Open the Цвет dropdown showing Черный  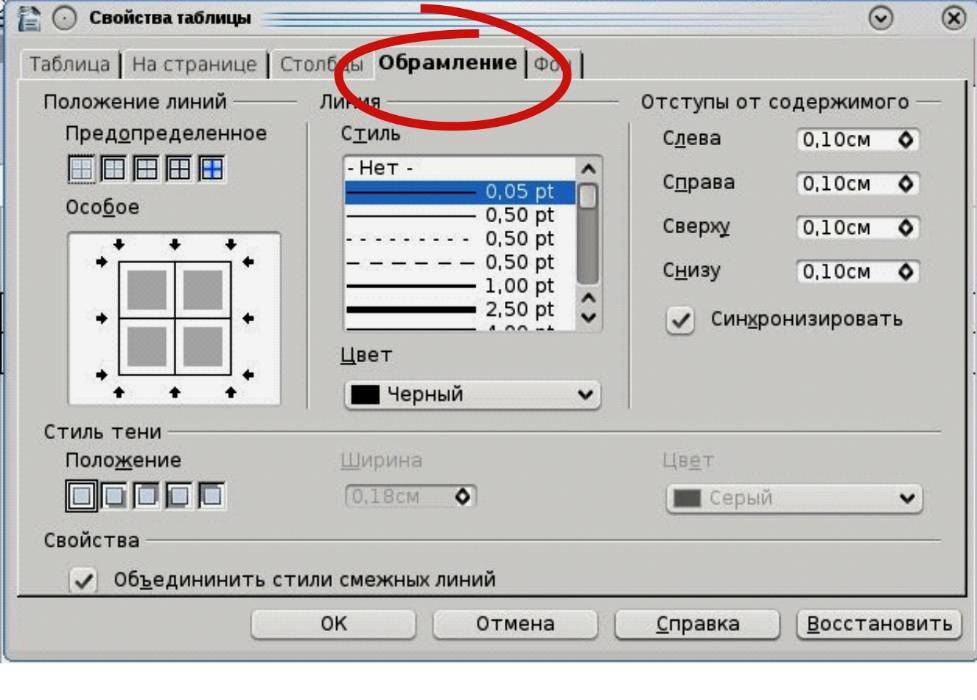[x=472, y=395]
